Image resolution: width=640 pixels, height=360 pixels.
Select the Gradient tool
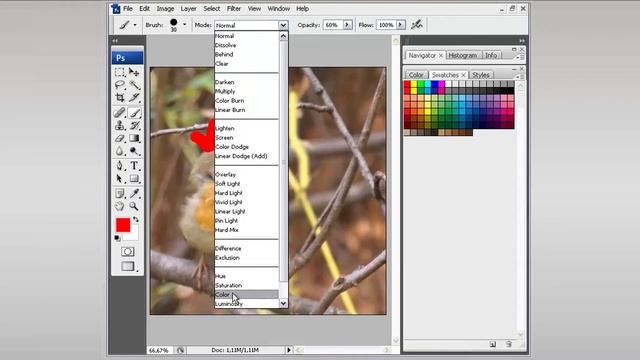tap(134, 138)
